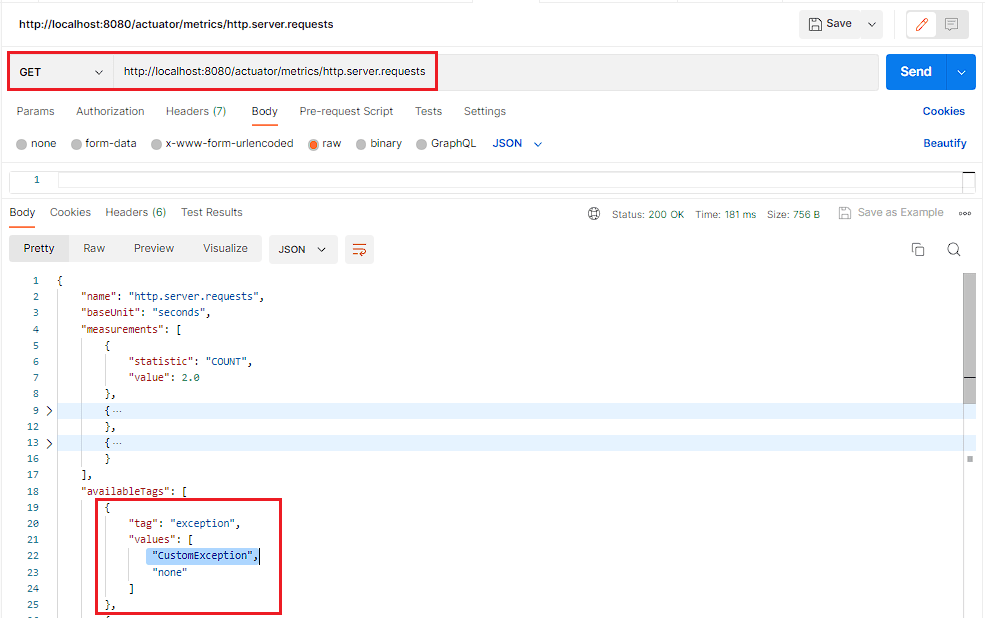Open search in the response viewer
The image size is (985, 618).
click(953, 249)
